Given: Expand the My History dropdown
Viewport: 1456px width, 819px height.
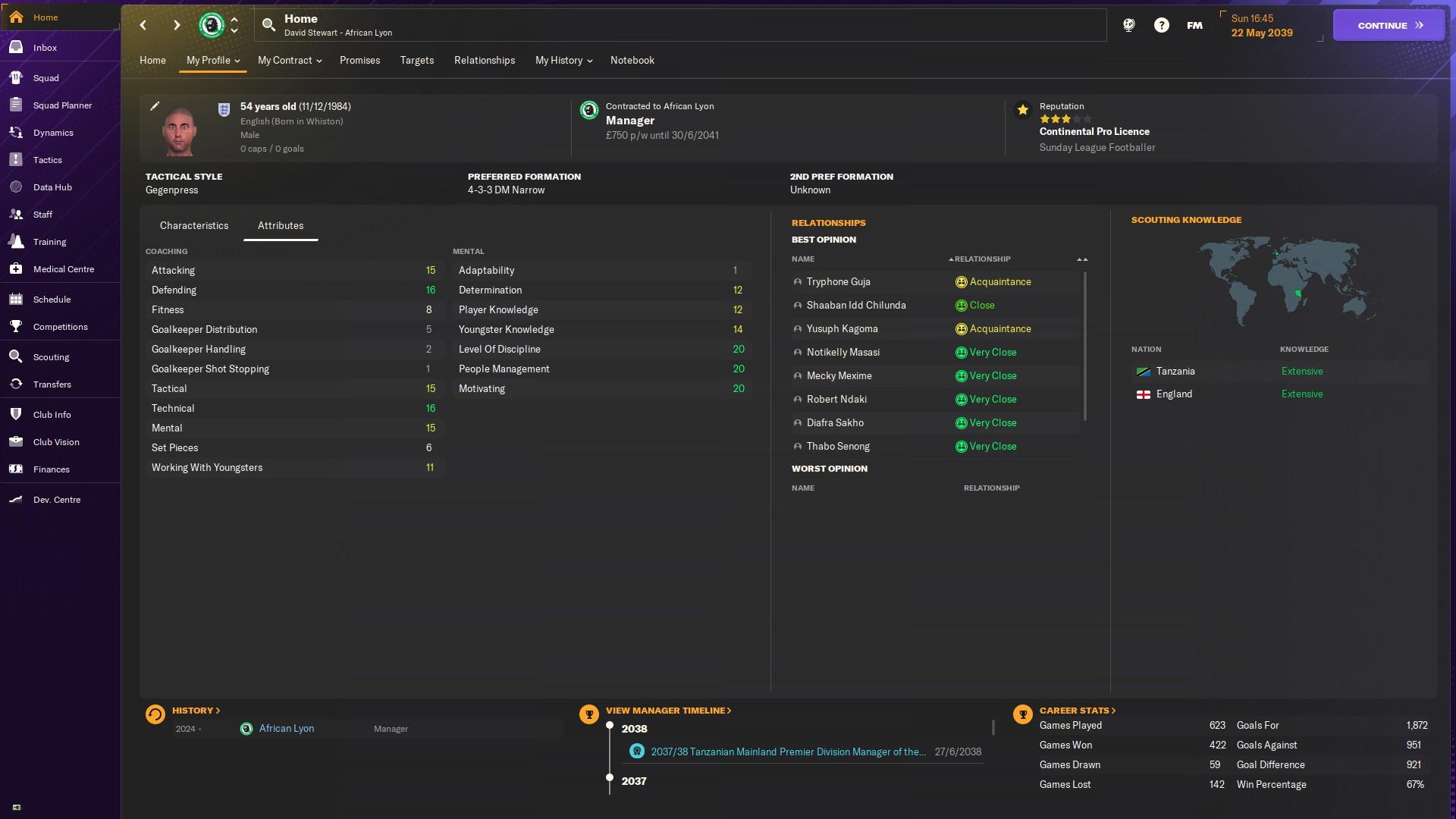Looking at the screenshot, I should coord(563,61).
